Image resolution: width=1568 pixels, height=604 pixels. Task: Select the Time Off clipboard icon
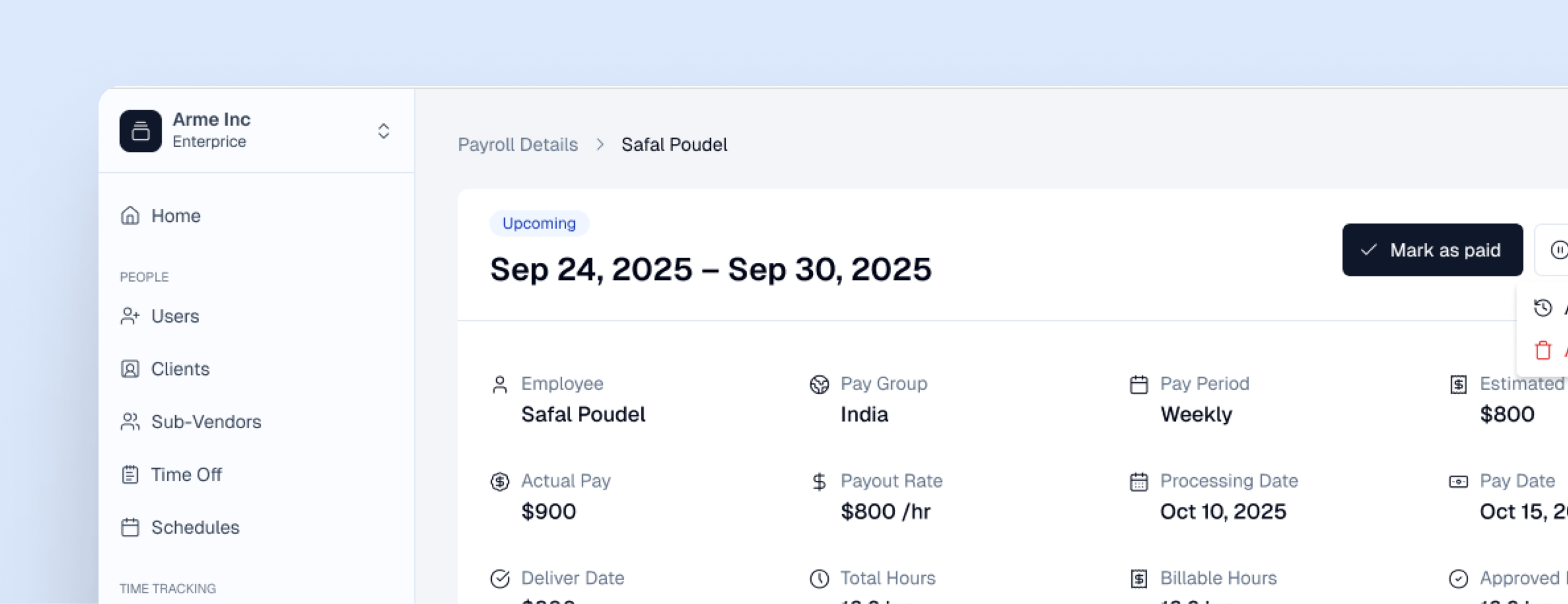pos(130,475)
